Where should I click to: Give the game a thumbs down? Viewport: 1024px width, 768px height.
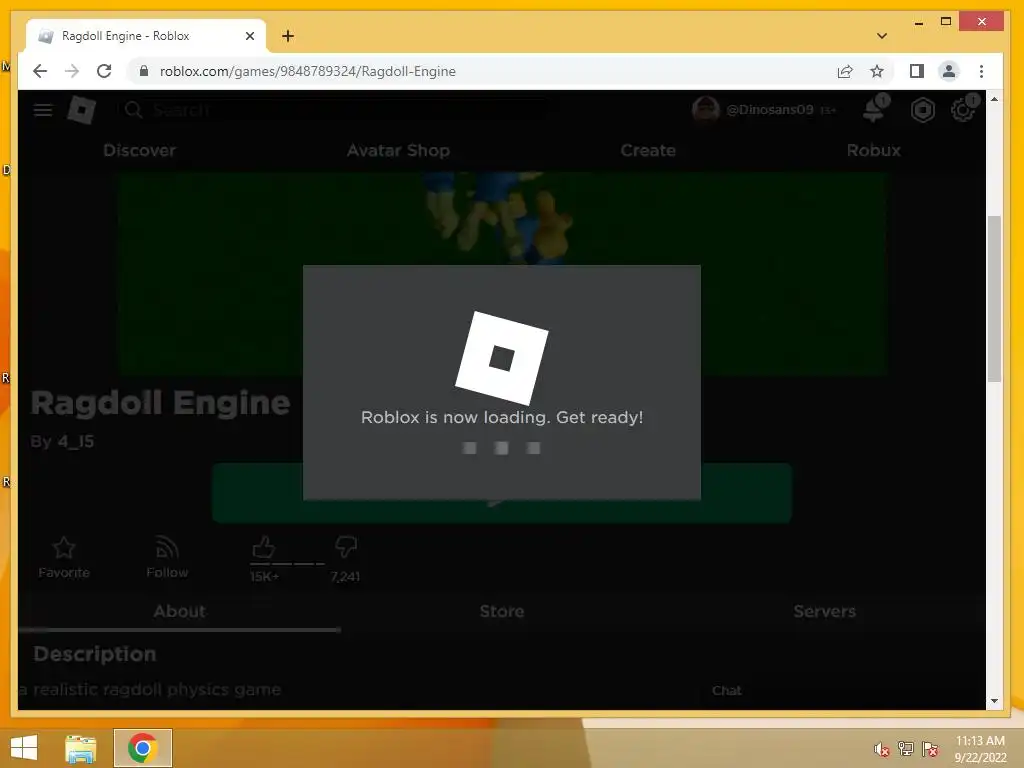click(345, 547)
